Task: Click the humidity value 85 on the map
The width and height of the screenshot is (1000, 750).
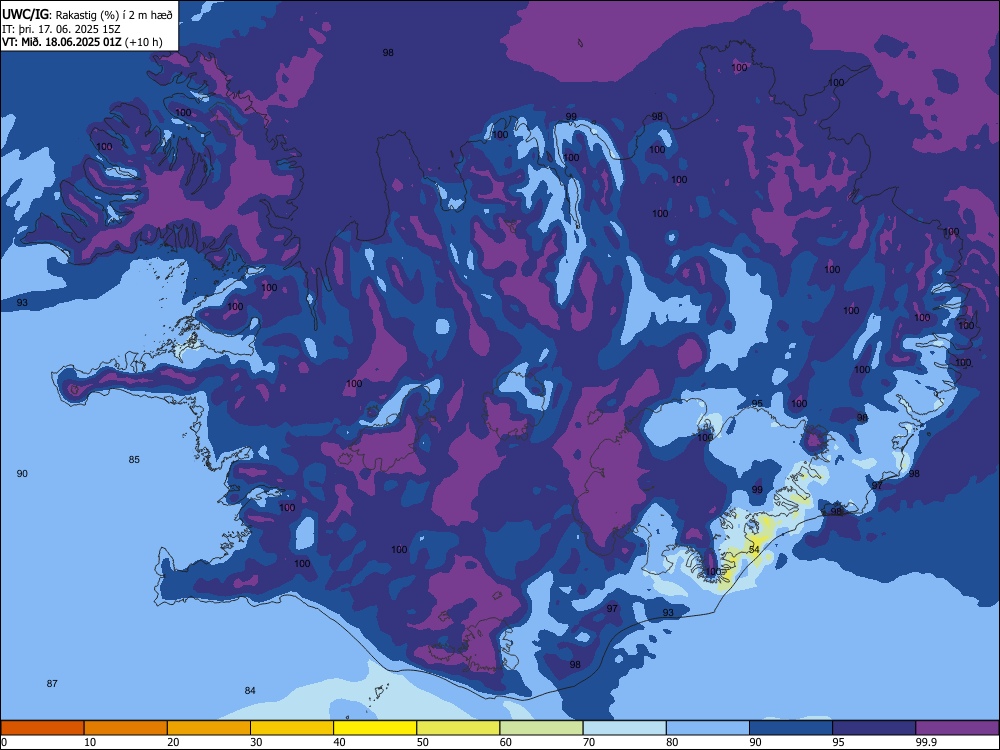Action: coord(134,460)
